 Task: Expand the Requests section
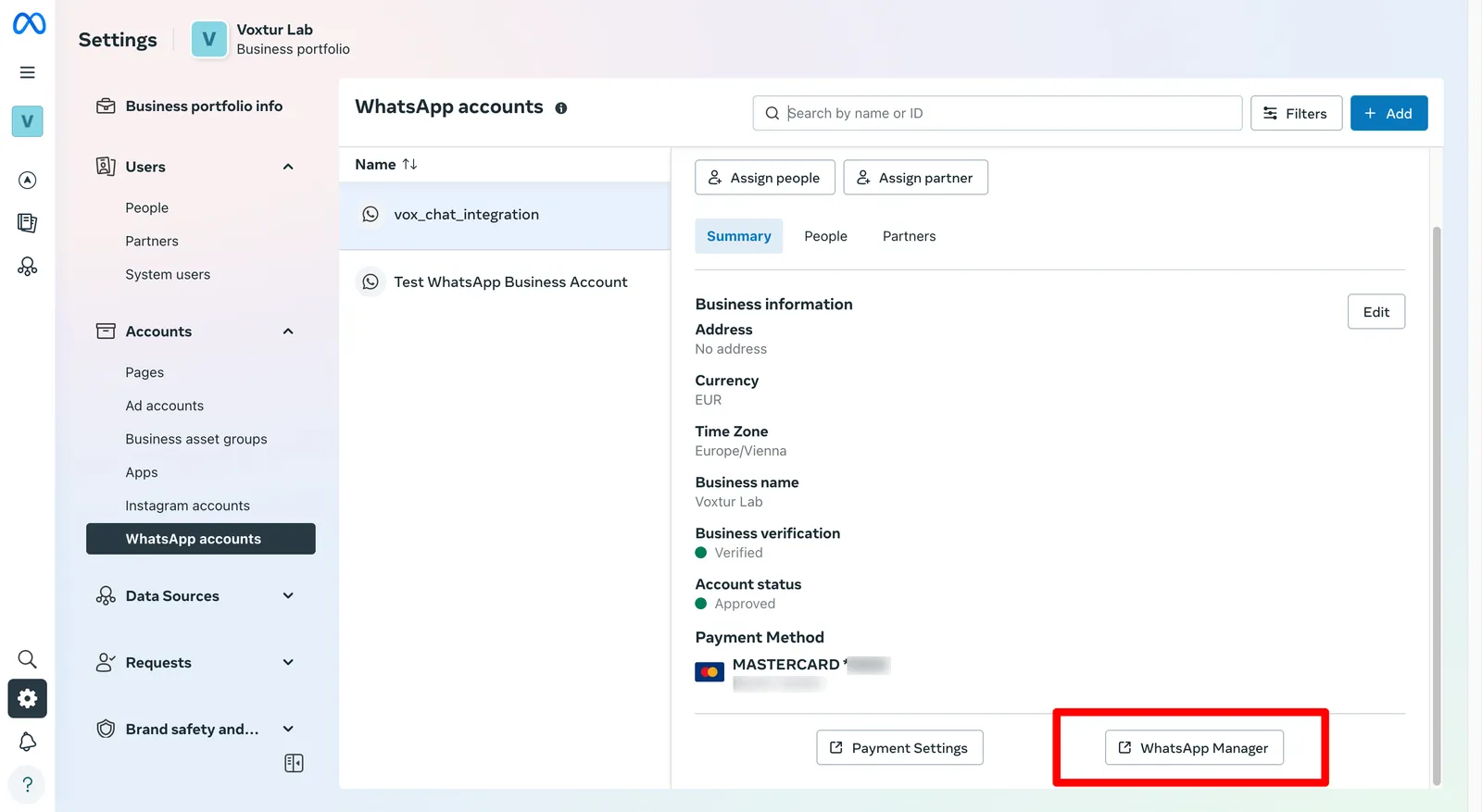(x=288, y=663)
